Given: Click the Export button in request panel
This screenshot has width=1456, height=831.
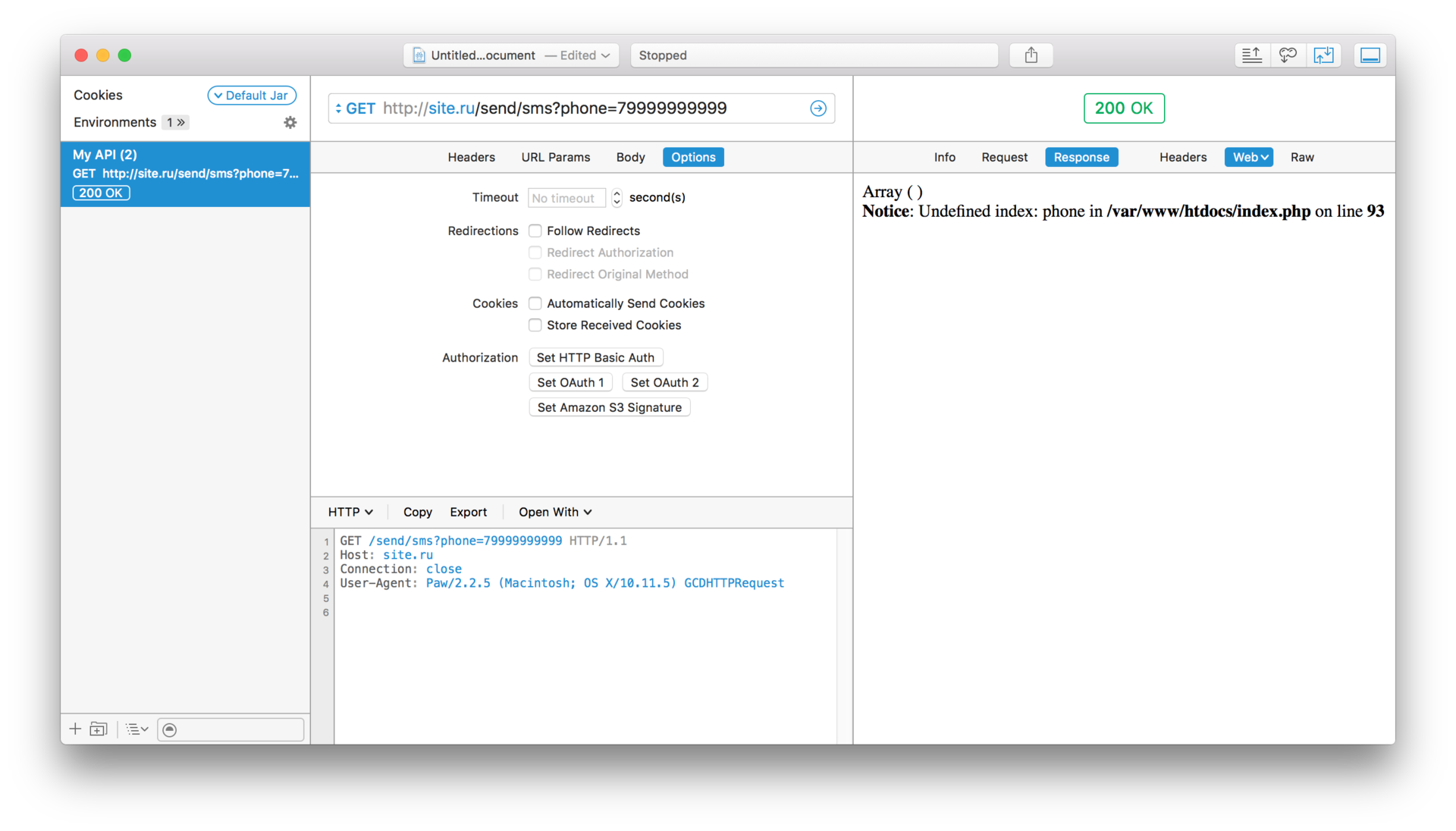Looking at the screenshot, I should [467, 511].
